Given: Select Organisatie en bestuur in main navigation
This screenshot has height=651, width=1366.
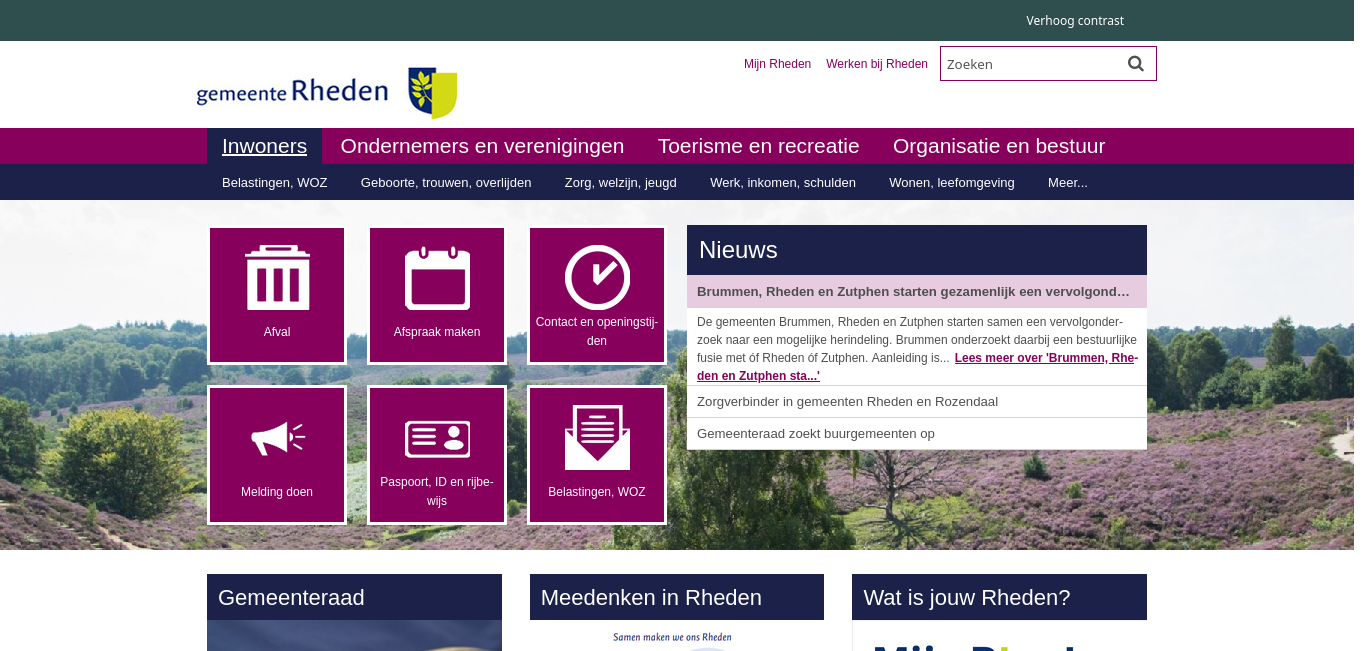Looking at the screenshot, I should click(x=998, y=146).
